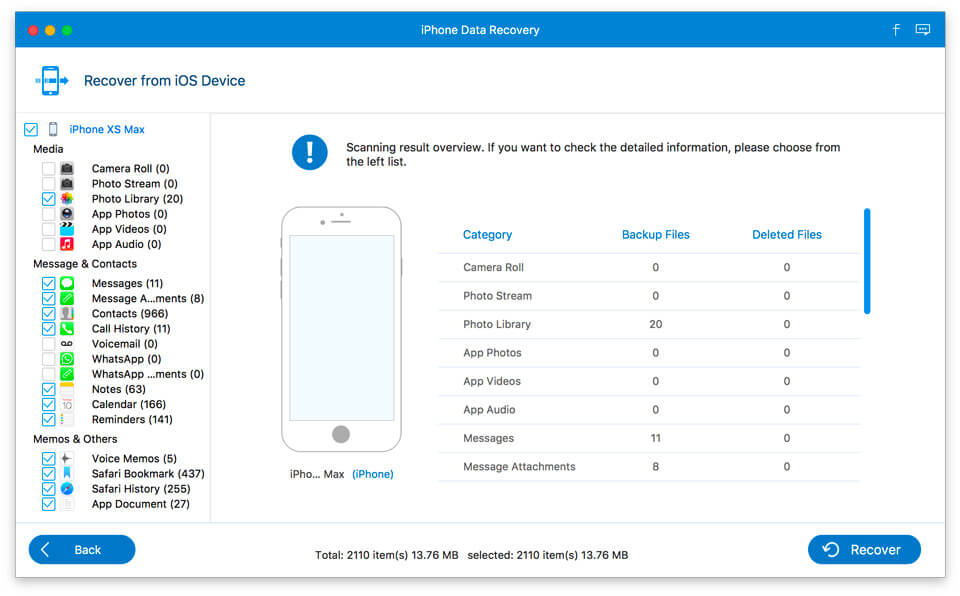The image size is (960, 596).
Task: Click the Voice Memos icon
Action: (x=67, y=458)
